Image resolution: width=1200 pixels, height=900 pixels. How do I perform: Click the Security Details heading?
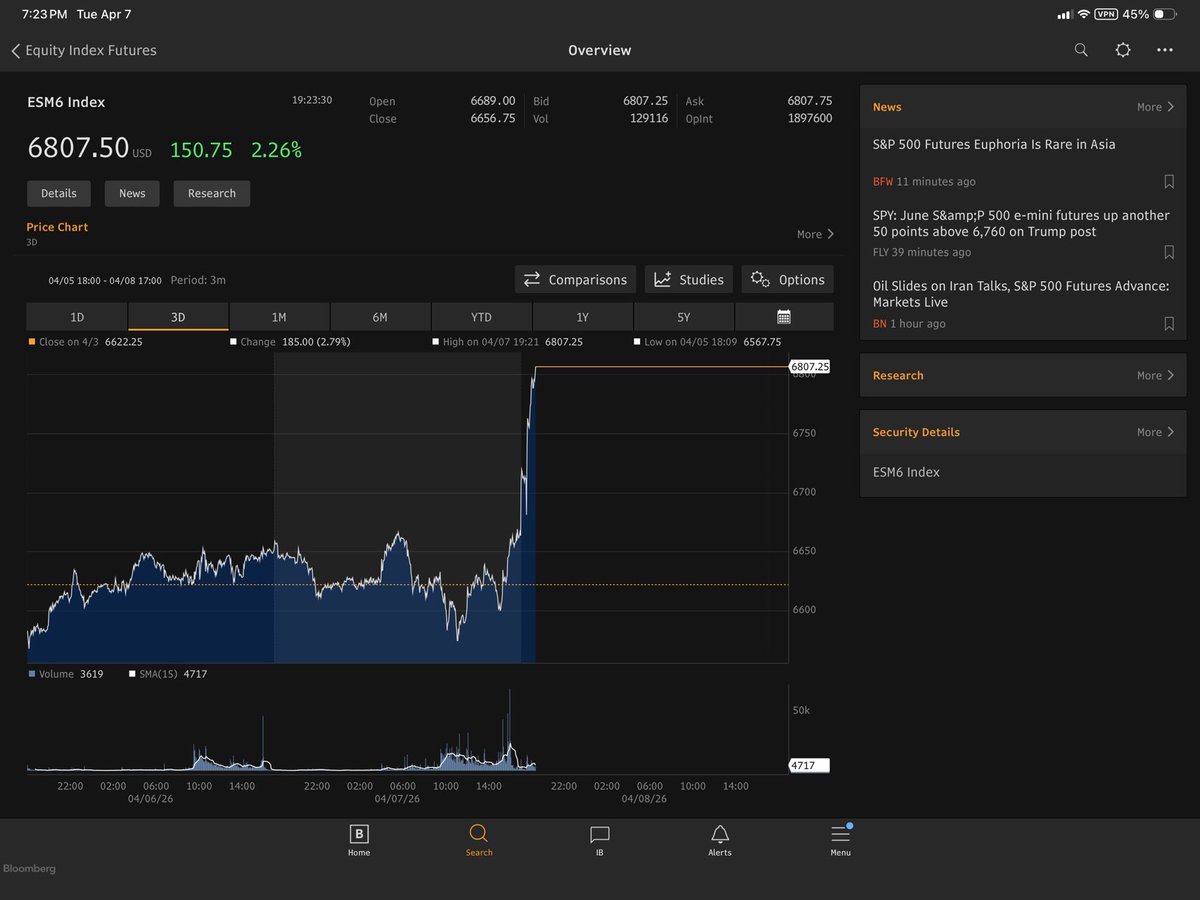pyautogui.click(x=916, y=432)
